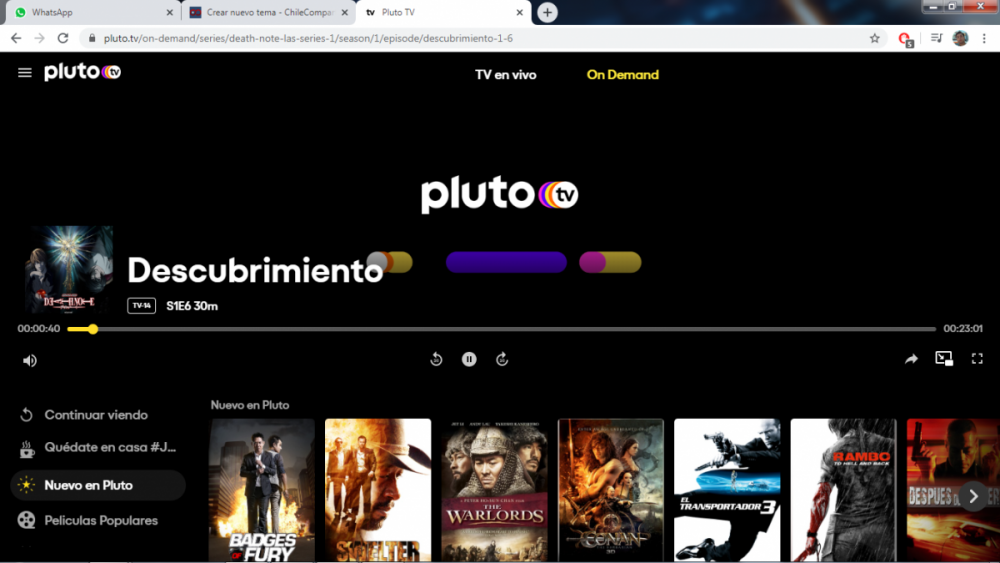The image size is (1000, 563).
Task: Open Chrome three-dot menu
Action: click(x=984, y=38)
